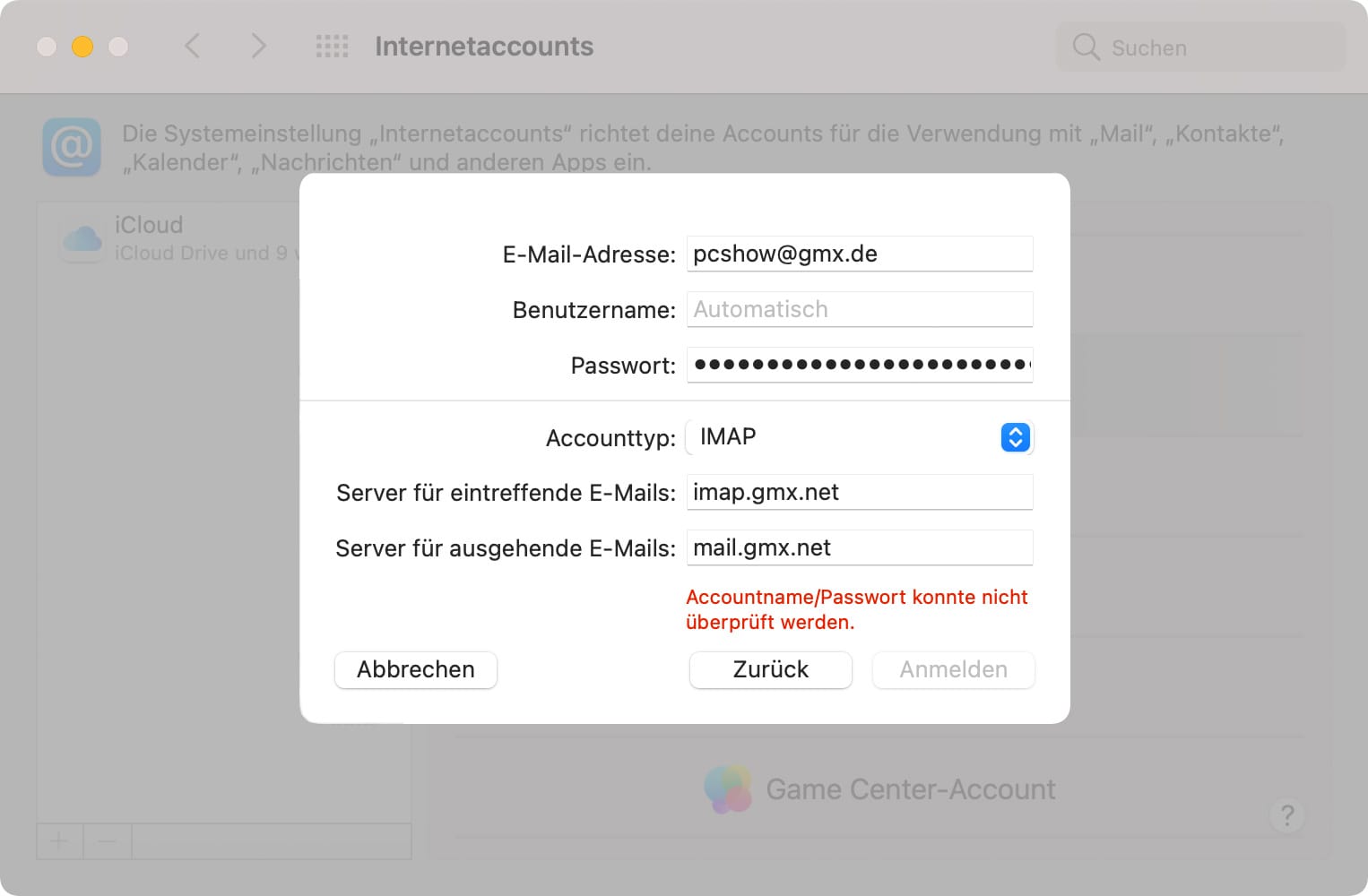Open the help question mark button
This screenshot has height=896, width=1368.
point(1287,815)
